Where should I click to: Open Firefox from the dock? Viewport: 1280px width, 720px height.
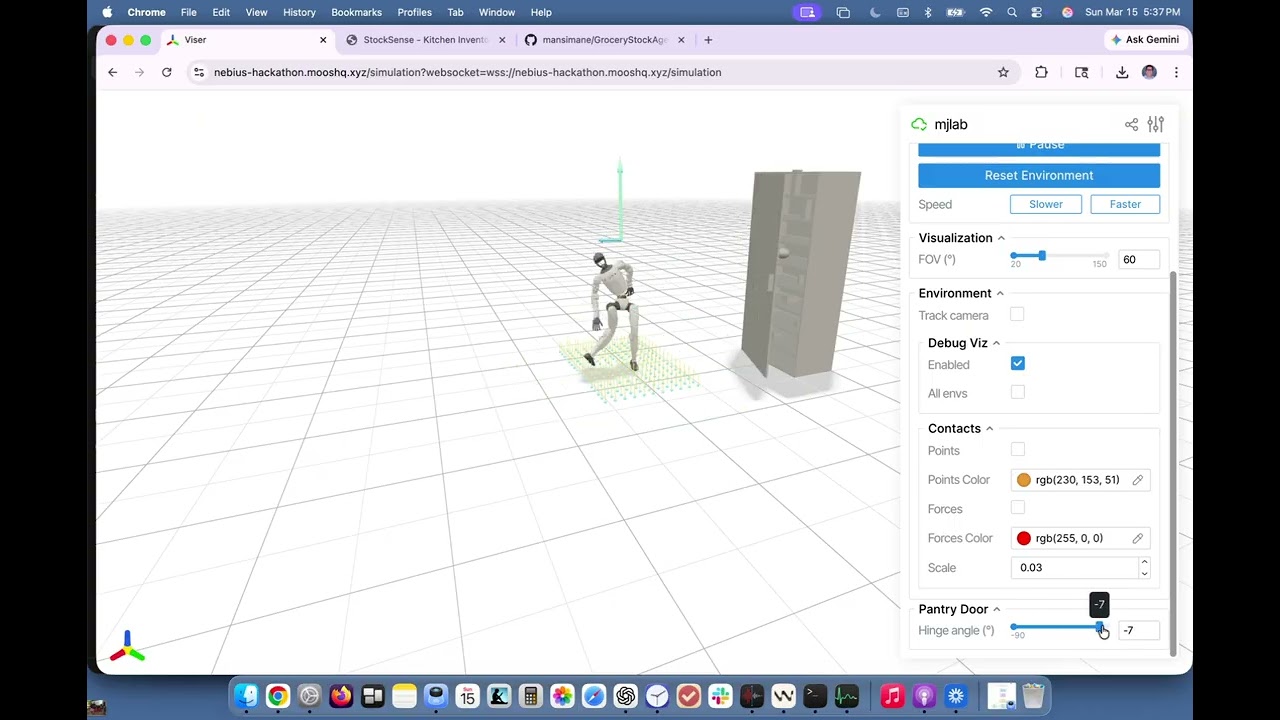tap(341, 696)
